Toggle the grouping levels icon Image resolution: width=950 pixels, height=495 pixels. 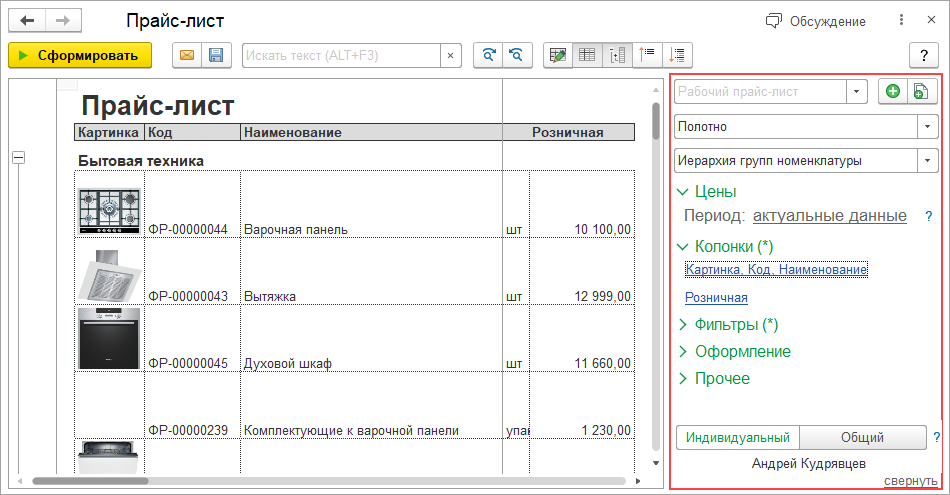pos(617,56)
